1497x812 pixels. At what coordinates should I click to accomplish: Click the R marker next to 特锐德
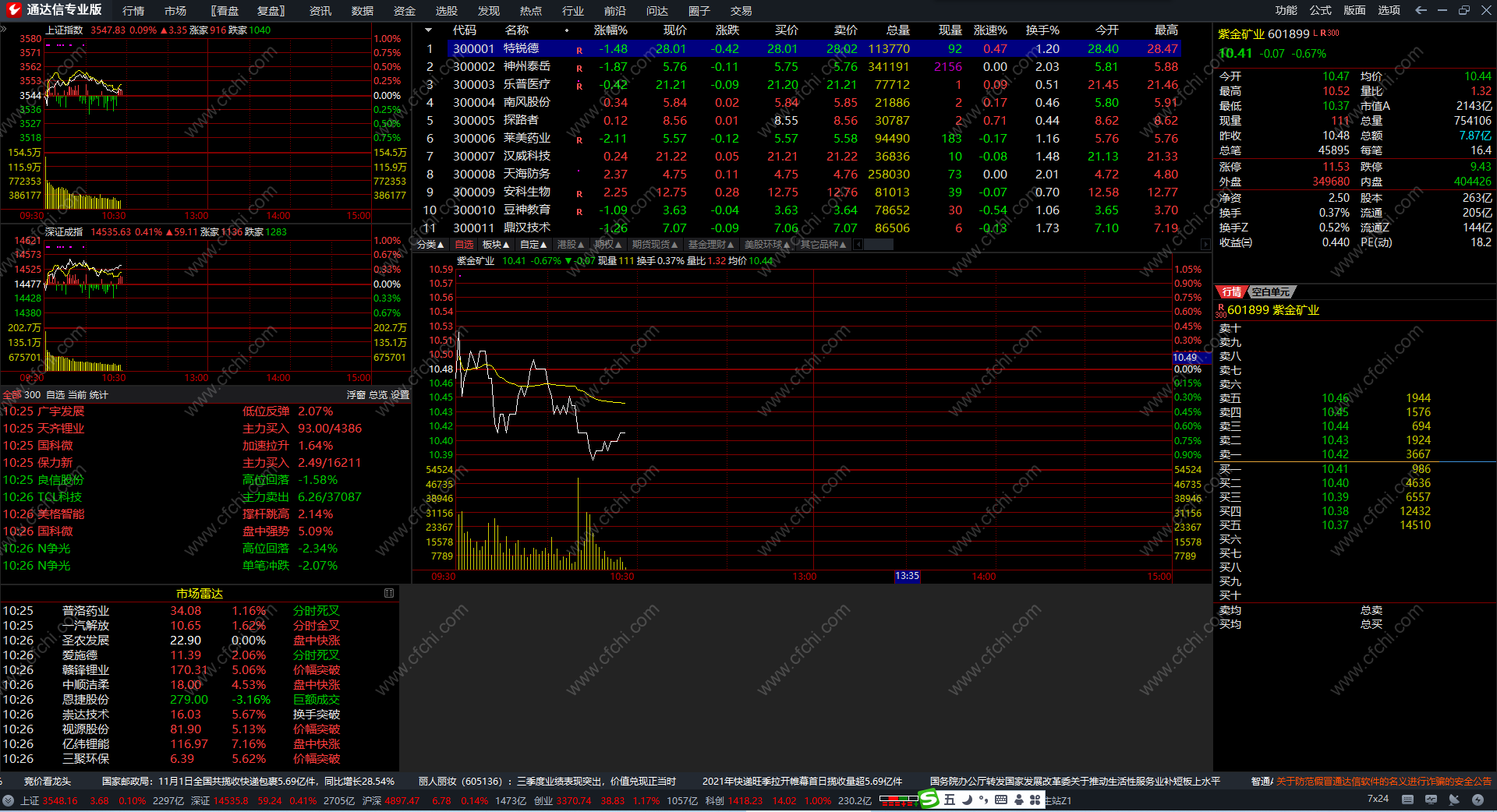pos(579,50)
